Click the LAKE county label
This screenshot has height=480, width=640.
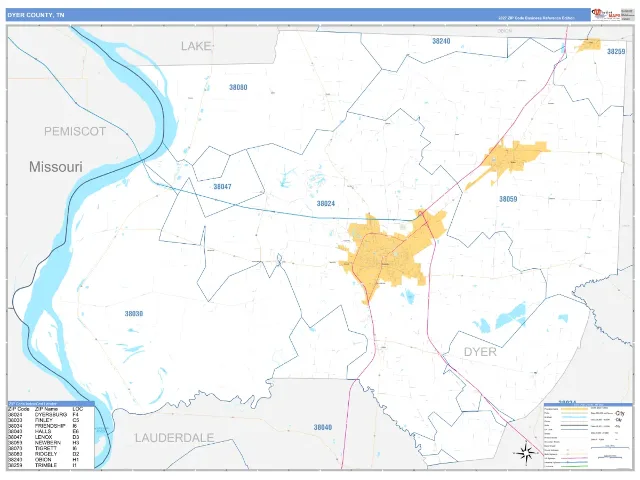pos(196,46)
